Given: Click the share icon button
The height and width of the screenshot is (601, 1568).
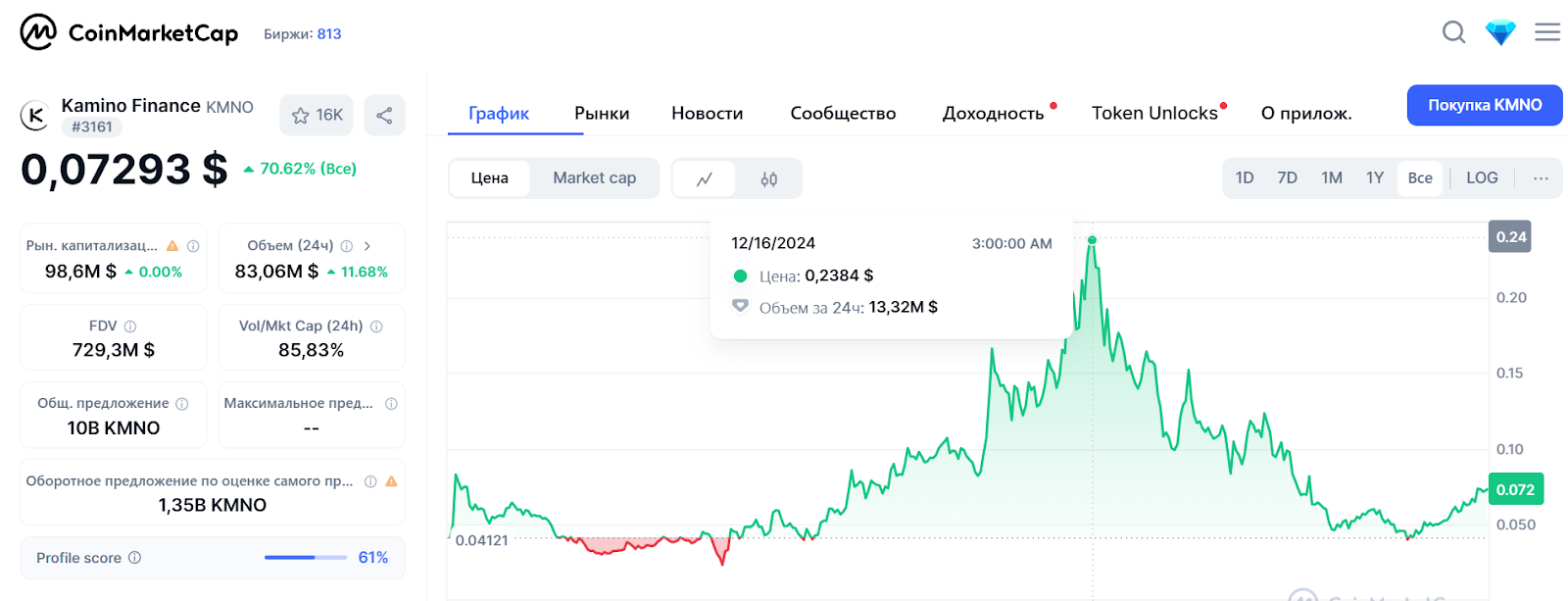Looking at the screenshot, I should click(384, 115).
